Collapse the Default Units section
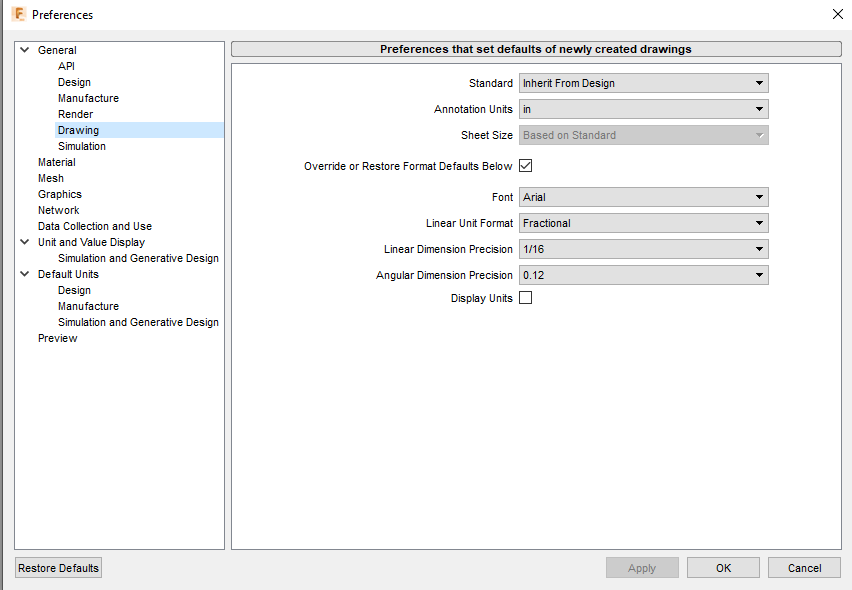Viewport: 852px width, 590px height. click(x=23, y=274)
